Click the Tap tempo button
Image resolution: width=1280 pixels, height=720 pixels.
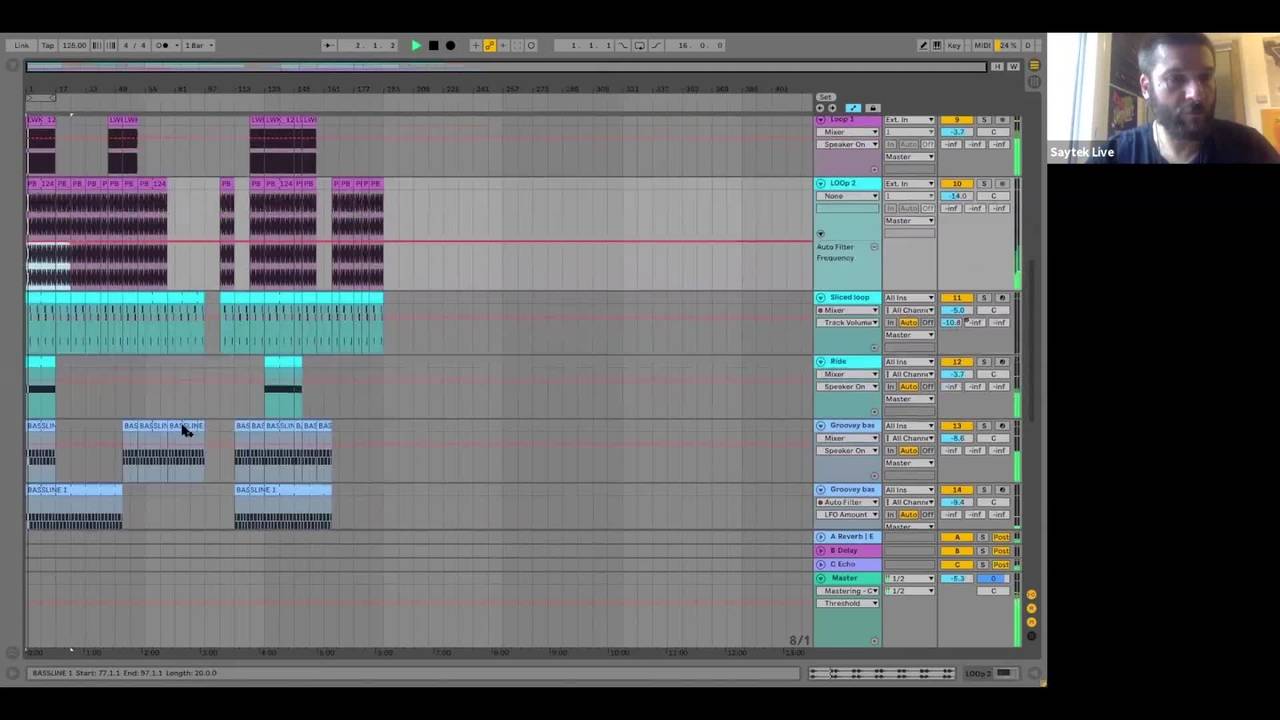(47, 45)
